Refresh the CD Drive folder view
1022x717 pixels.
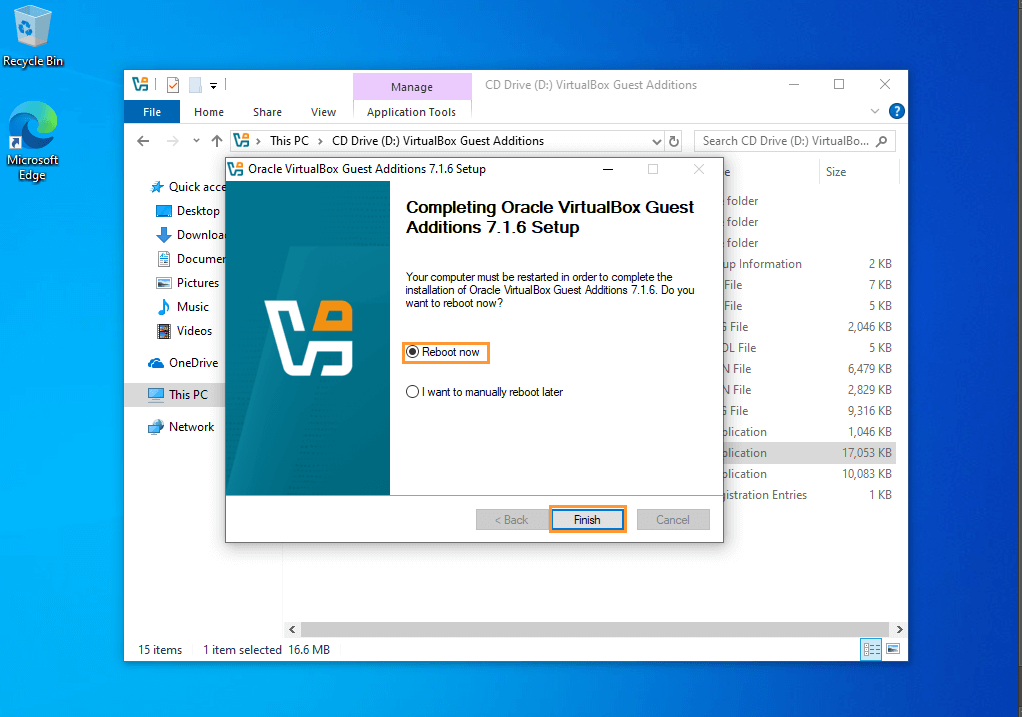pos(674,141)
